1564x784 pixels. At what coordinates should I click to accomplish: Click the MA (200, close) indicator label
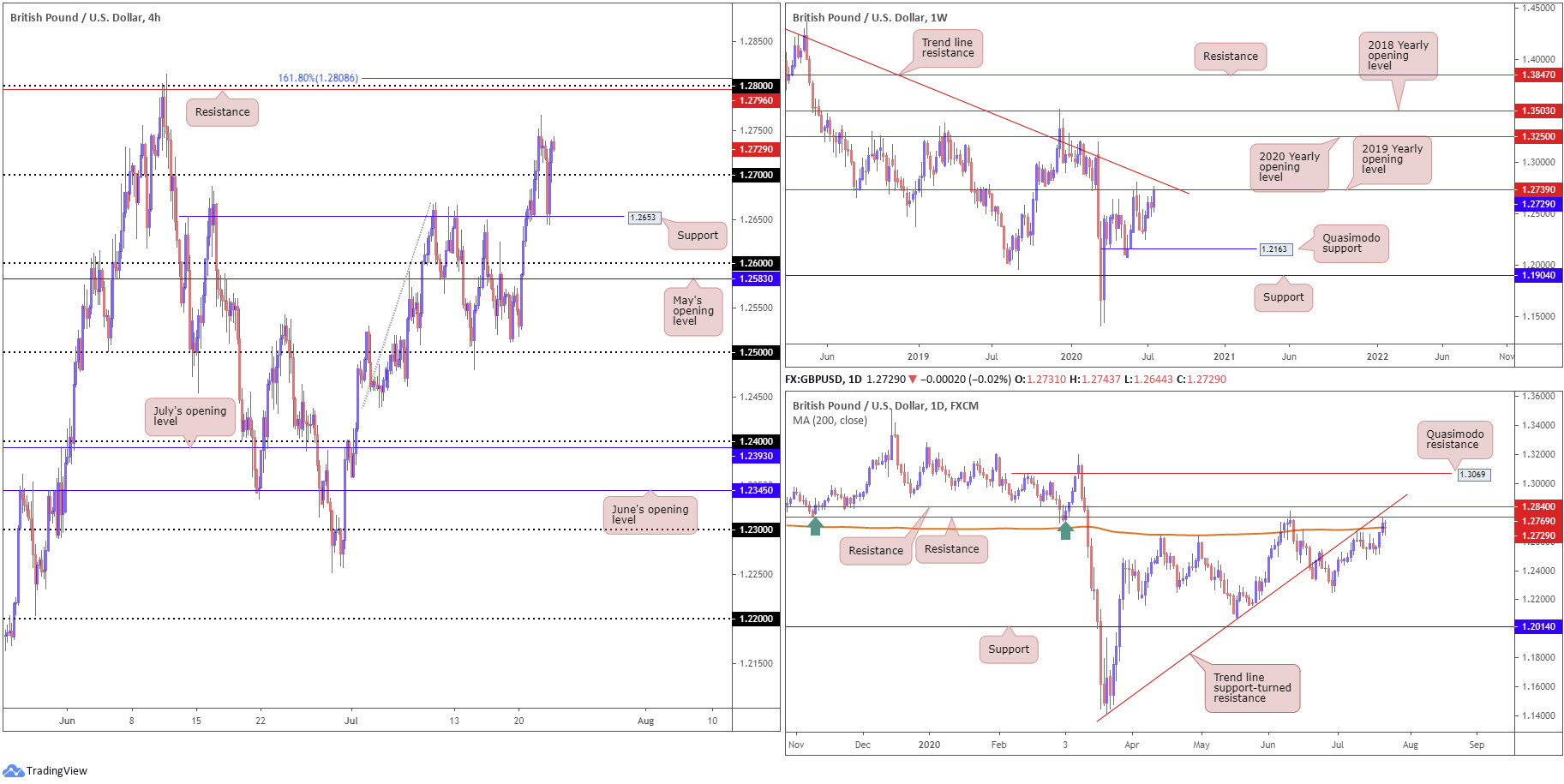[x=830, y=421]
